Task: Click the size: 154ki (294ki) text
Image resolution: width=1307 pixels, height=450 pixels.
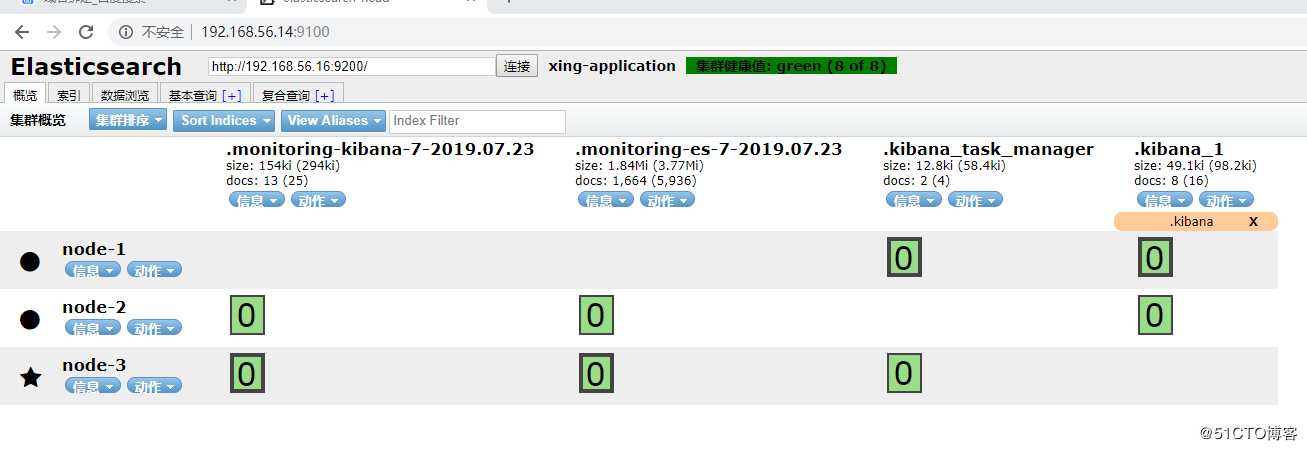Action: click(284, 166)
